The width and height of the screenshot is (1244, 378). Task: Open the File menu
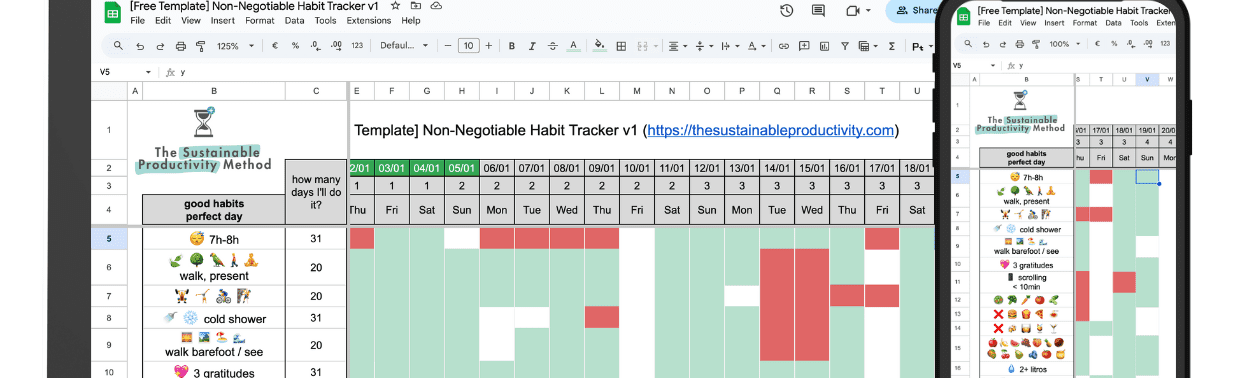(x=137, y=20)
